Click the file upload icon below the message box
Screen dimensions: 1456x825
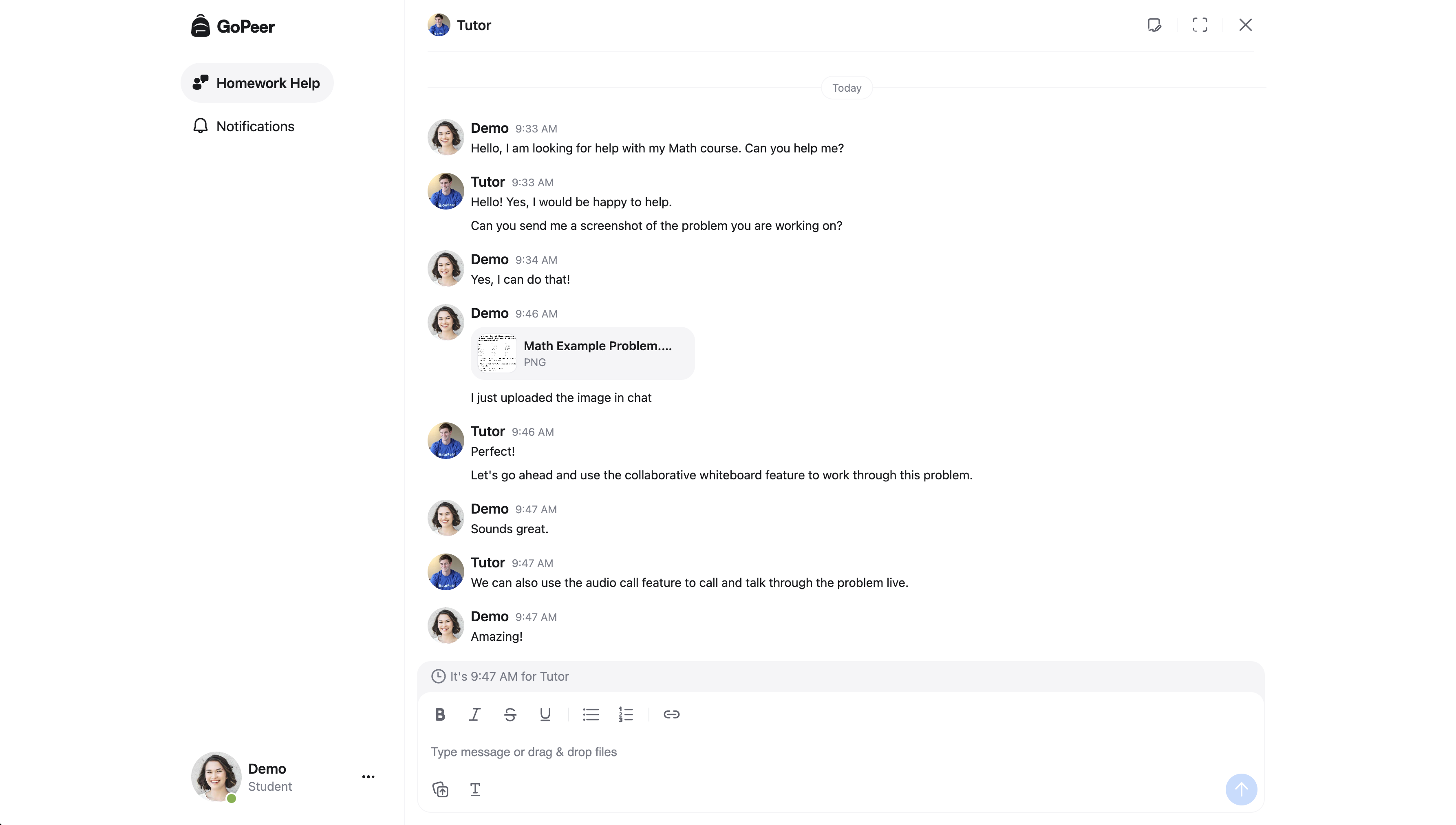click(440, 789)
